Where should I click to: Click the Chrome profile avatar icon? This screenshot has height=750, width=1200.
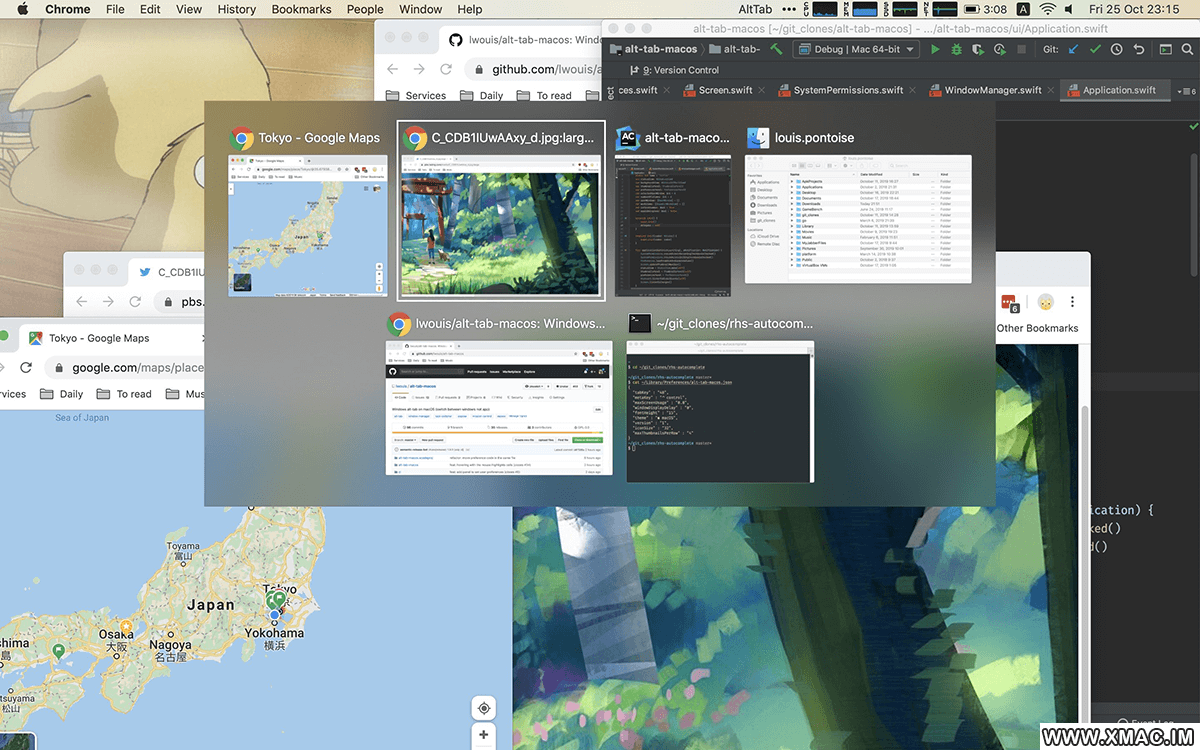coord(1045,302)
